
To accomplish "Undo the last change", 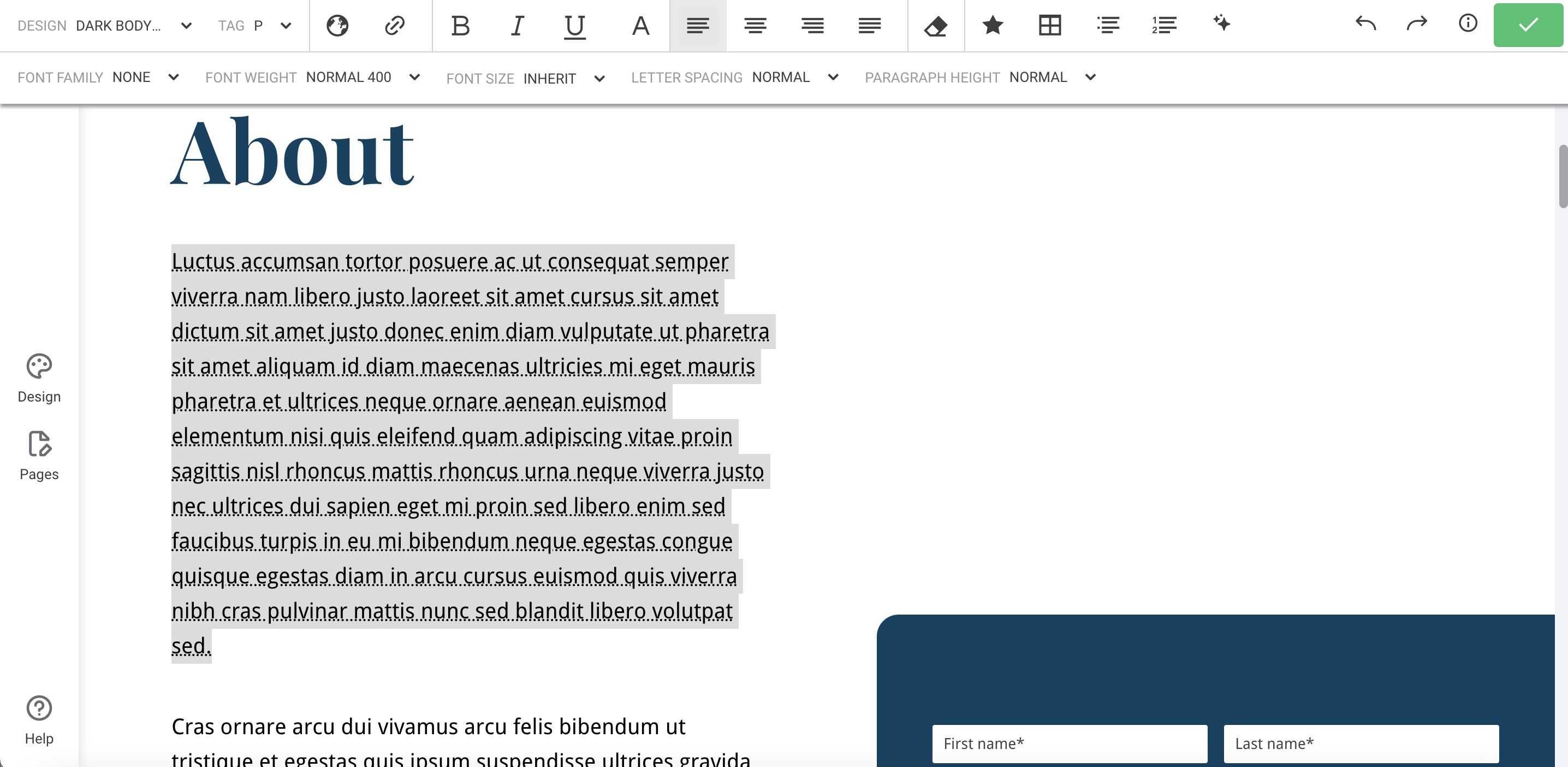I will (1366, 23).
